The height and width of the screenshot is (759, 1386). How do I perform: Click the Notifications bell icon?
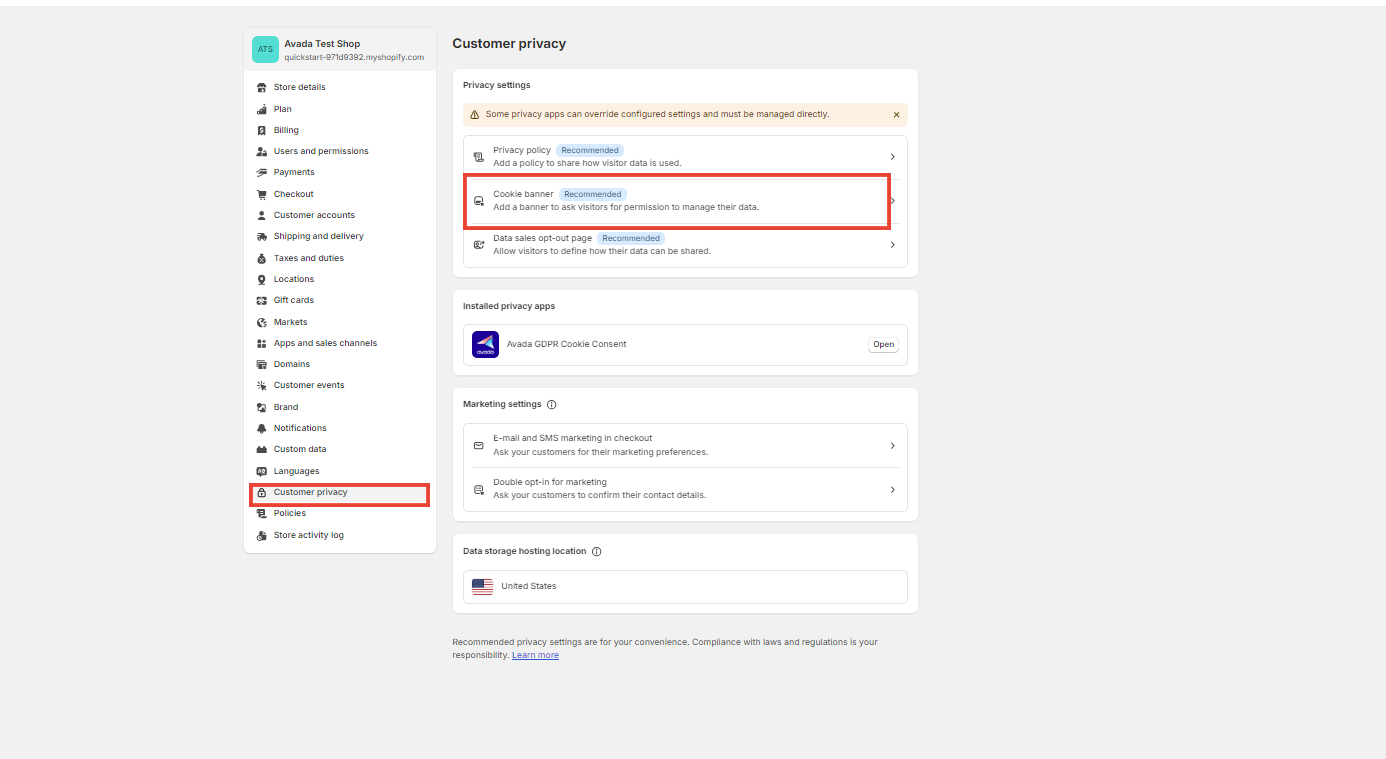click(262, 428)
